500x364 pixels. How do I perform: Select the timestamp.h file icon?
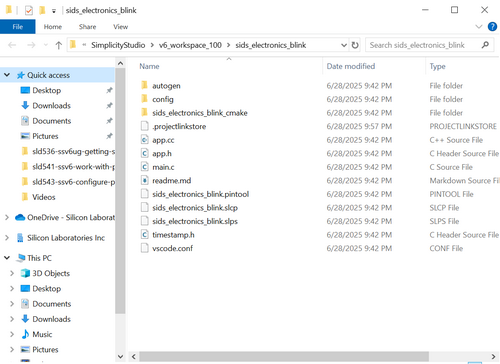click(144, 235)
